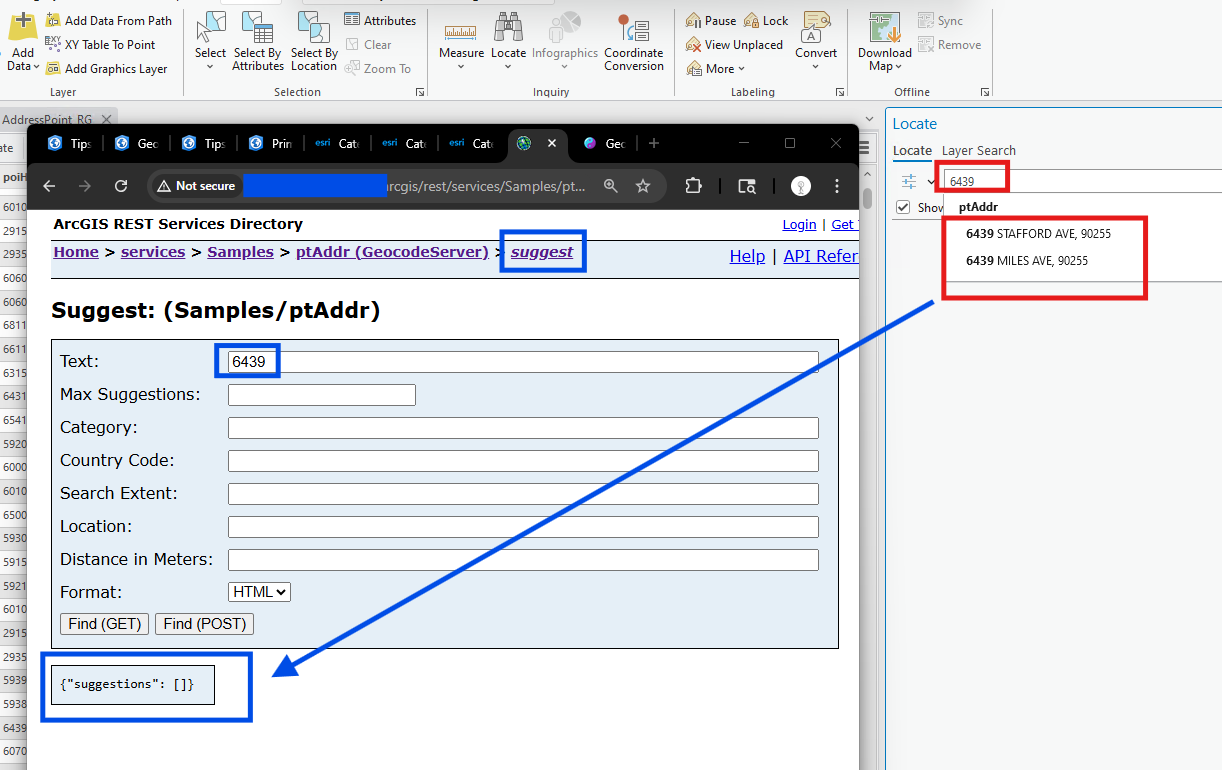Expand the Convert dropdown arrow
This screenshot has height=770, width=1222.
[x=816, y=68]
